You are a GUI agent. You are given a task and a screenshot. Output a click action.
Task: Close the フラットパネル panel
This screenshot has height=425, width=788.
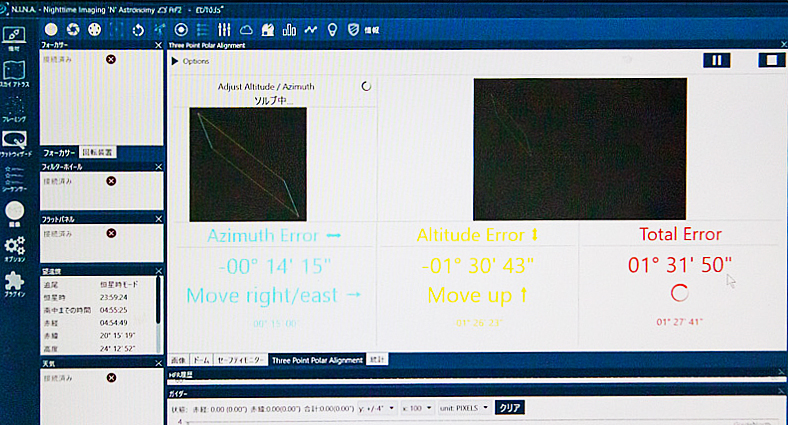(x=159, y=219)
